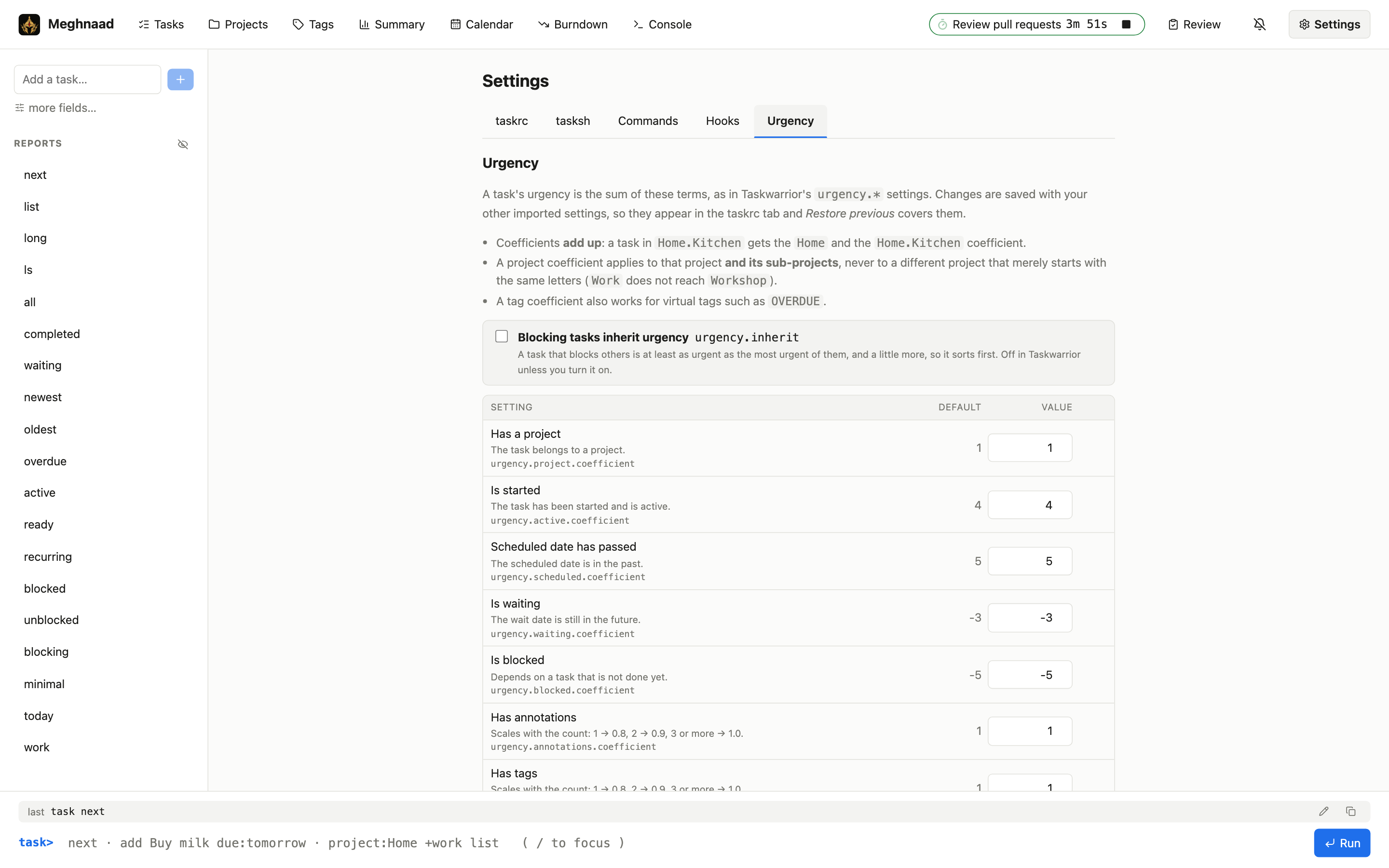
Task: Click the Meghnaad app logo icon
Action: pyautogui.click(x=29, y=24)
